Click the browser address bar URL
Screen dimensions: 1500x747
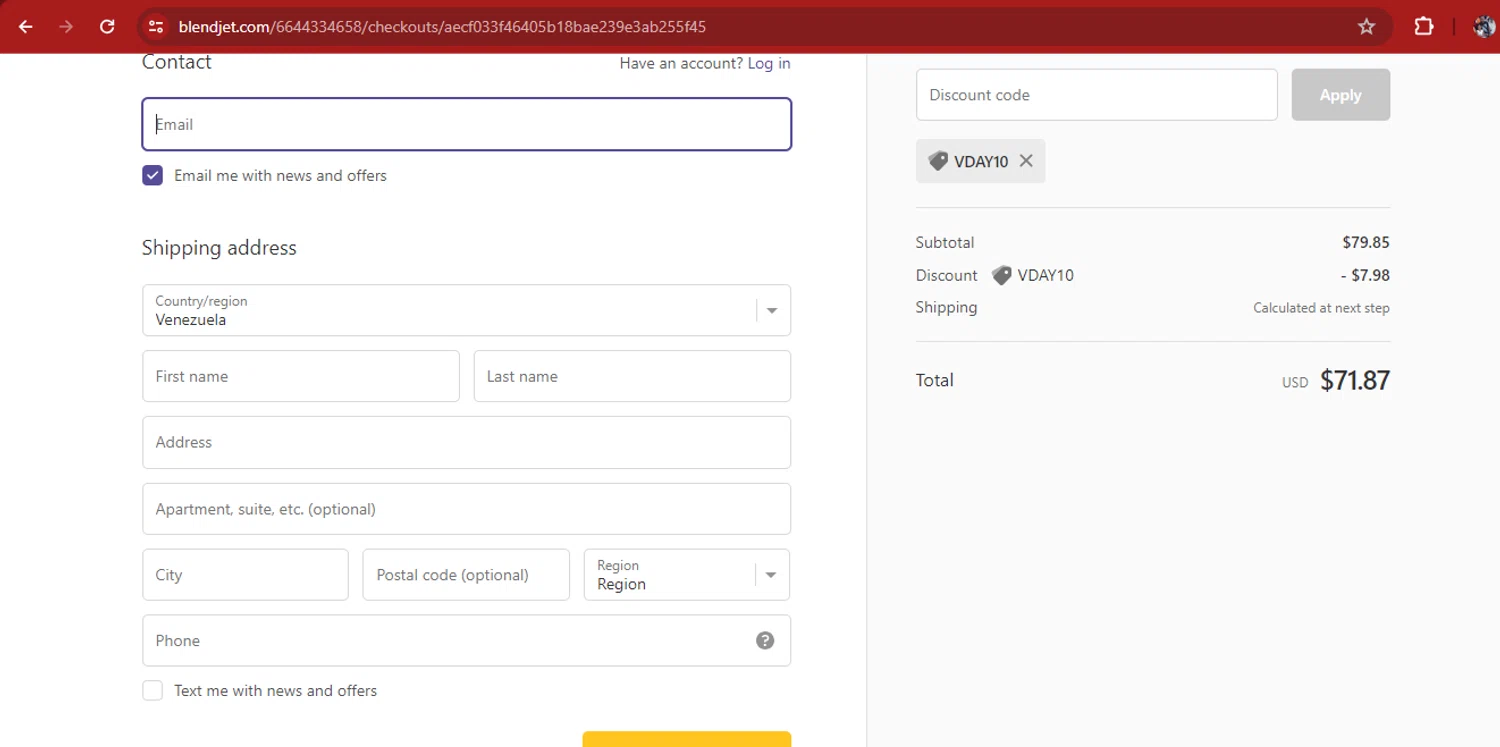(442, 27)
